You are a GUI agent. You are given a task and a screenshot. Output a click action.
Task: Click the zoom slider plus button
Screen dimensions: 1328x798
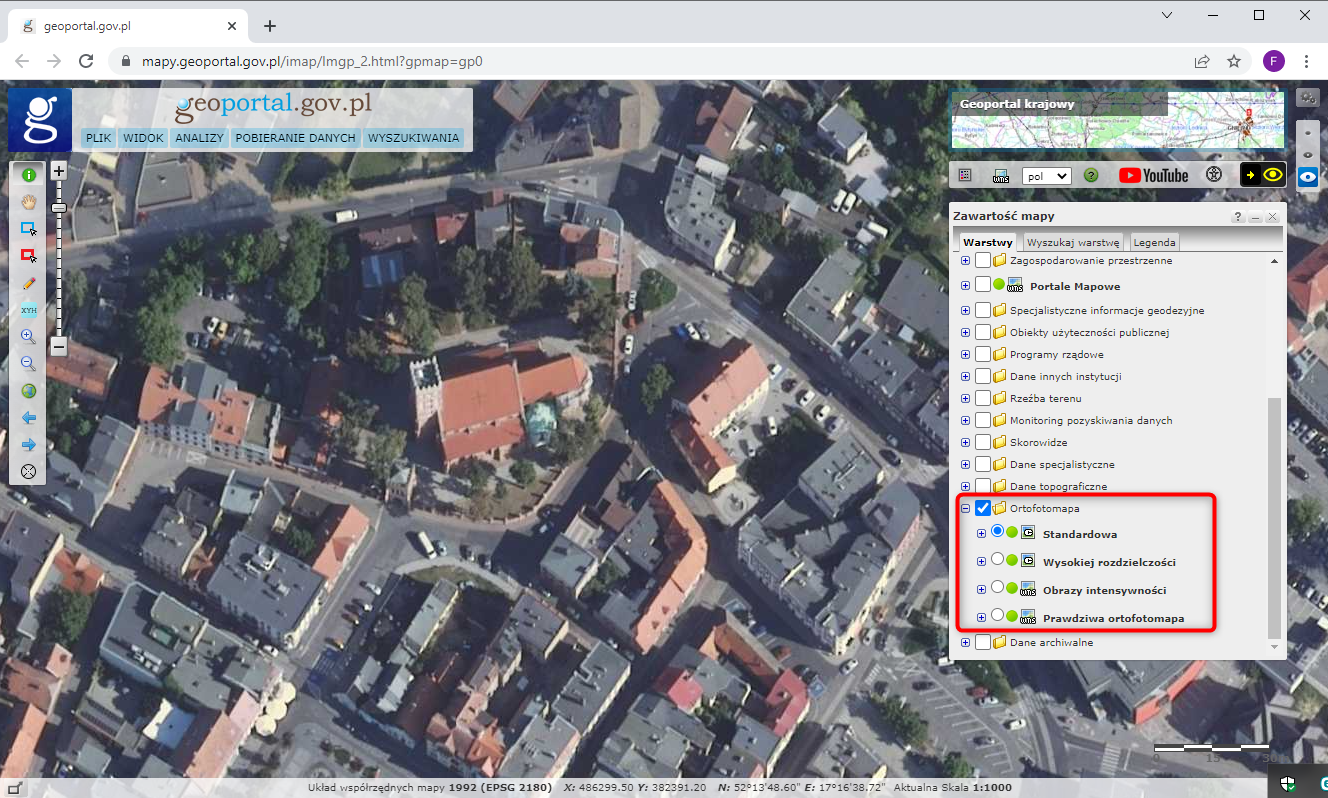pyautogui.click(x=59, y=171)
